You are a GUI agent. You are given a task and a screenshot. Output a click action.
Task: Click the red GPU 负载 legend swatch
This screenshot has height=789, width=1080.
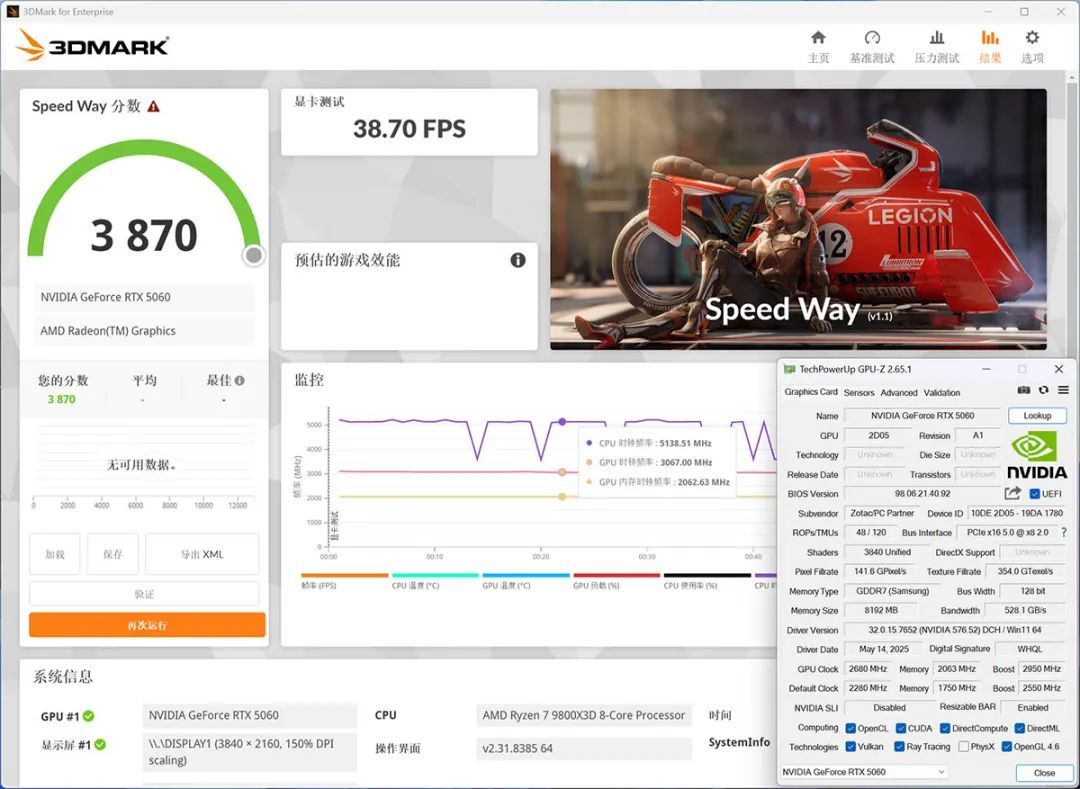pyautogui.click(x=616, y=576)
